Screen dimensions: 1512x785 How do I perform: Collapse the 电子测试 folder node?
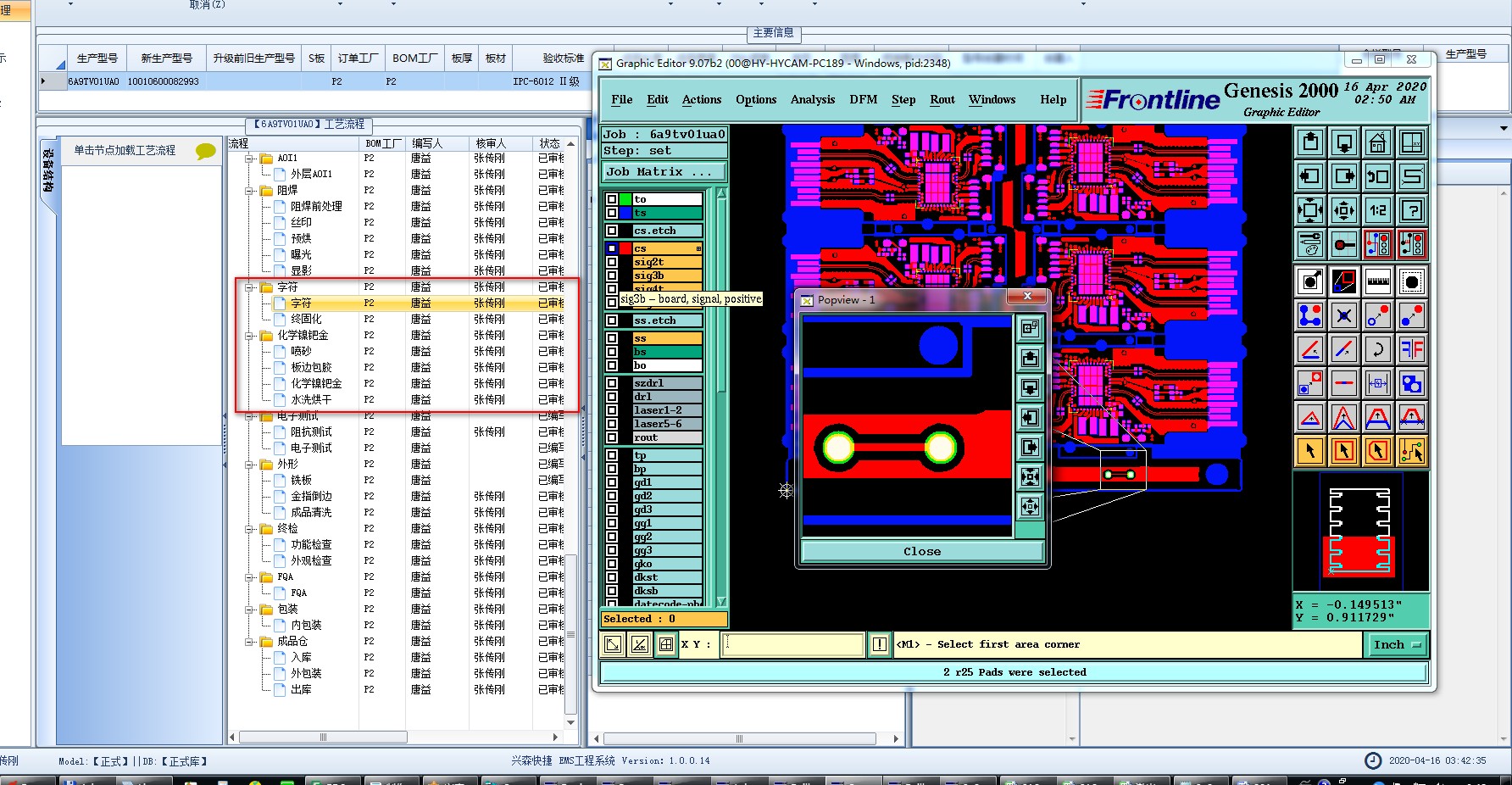tap(250, 416)
